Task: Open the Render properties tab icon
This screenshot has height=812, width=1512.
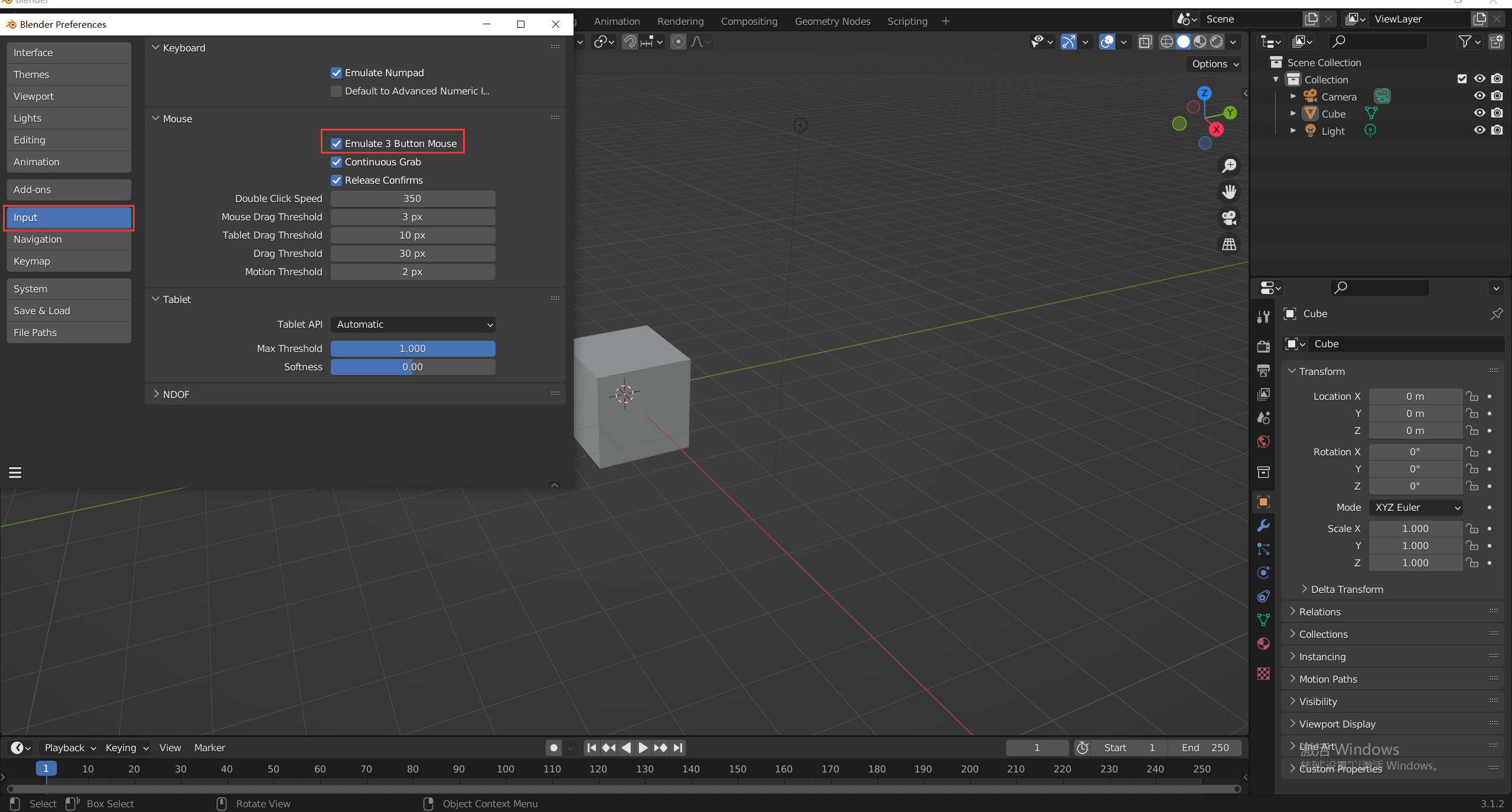Action: pyautogui.click(x=1263, y=346)
